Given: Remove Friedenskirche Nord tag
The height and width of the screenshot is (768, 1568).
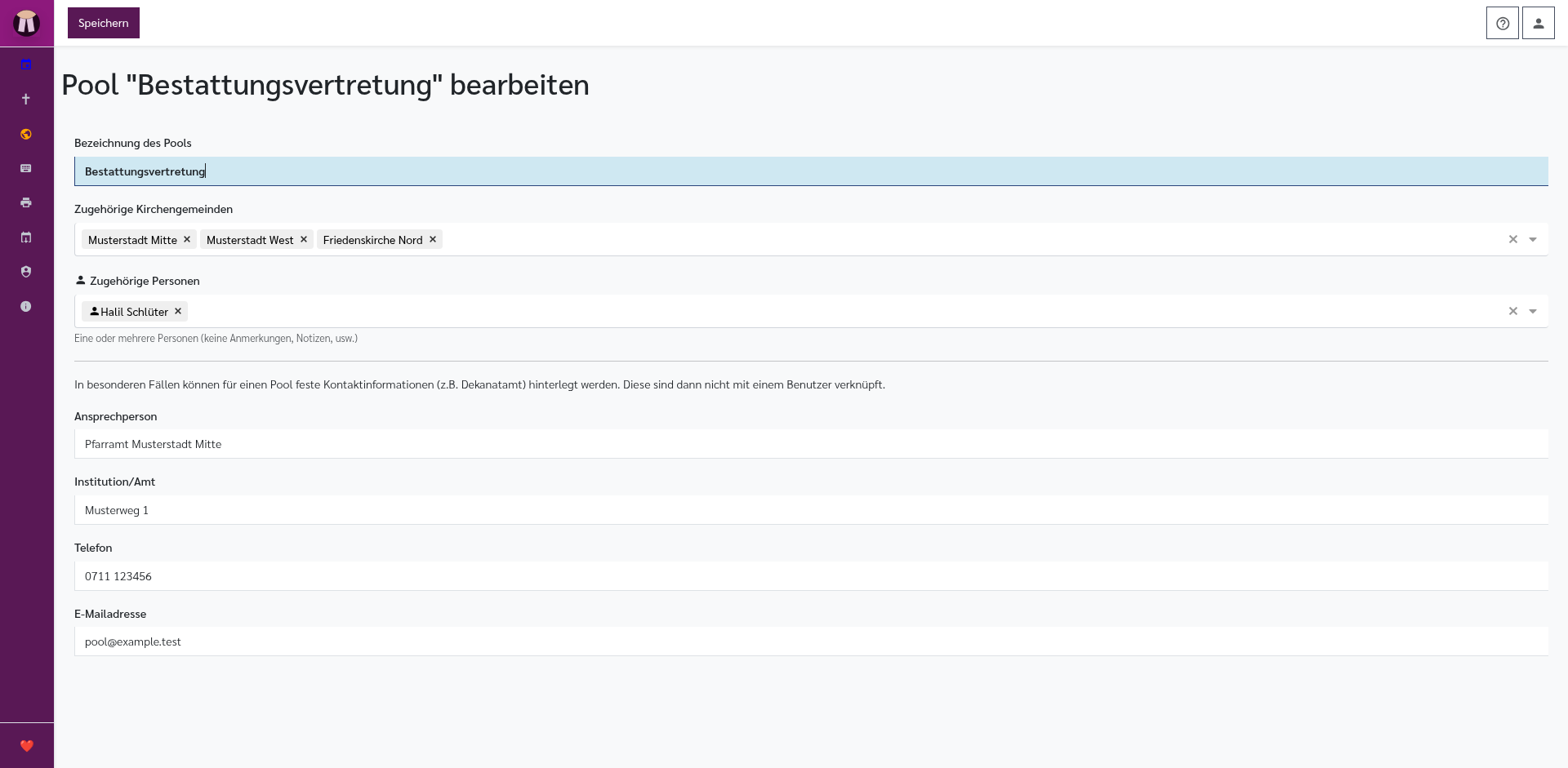Looking at the screenshot, I should [x=433, y=239].
